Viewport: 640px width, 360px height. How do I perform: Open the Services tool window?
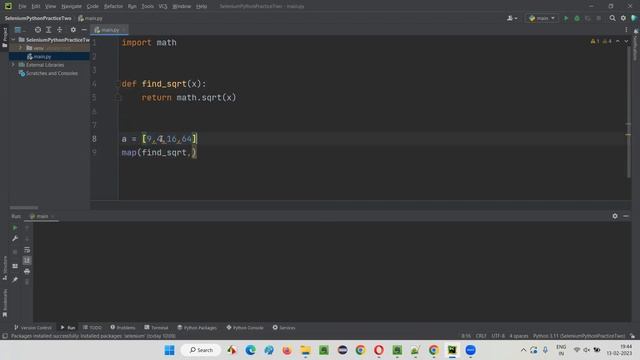(284, 327)
